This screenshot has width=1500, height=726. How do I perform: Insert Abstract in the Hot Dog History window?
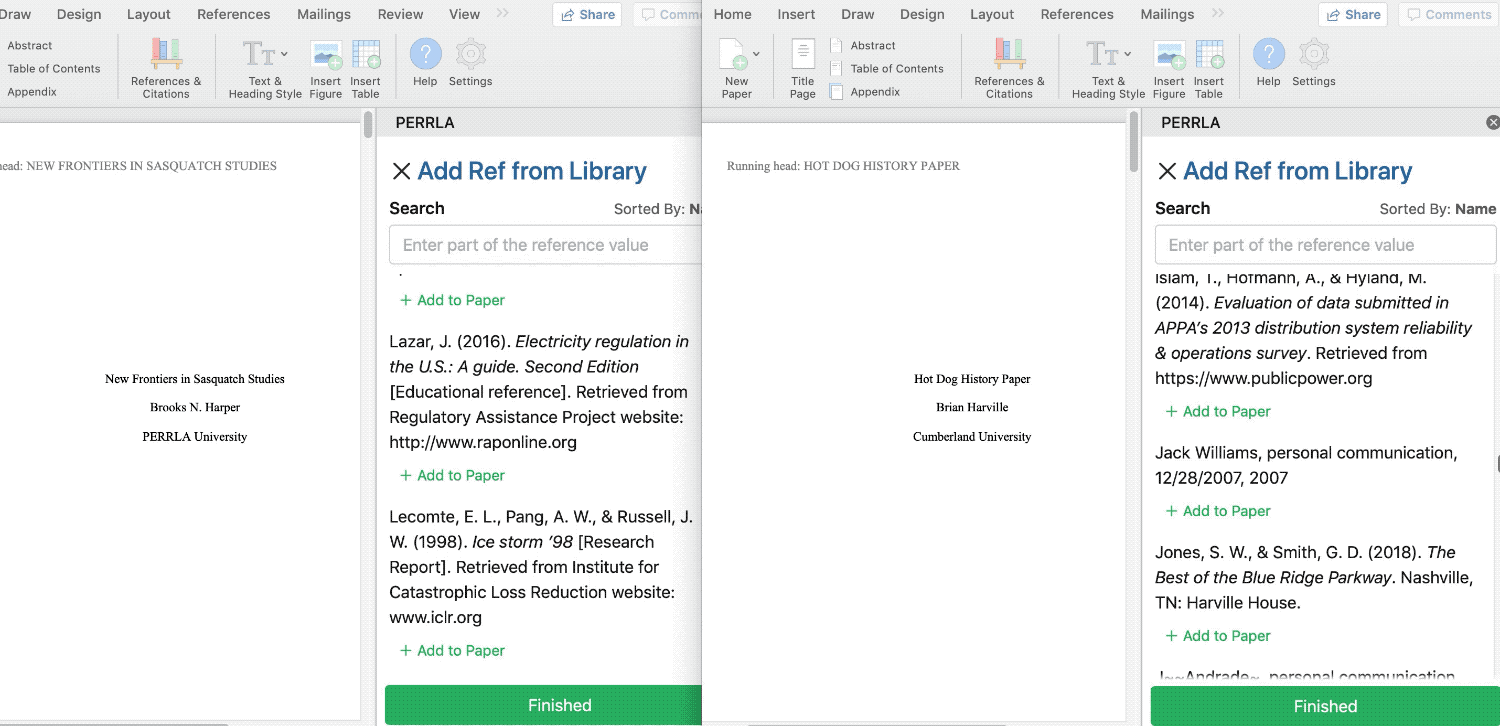(862, 46)
